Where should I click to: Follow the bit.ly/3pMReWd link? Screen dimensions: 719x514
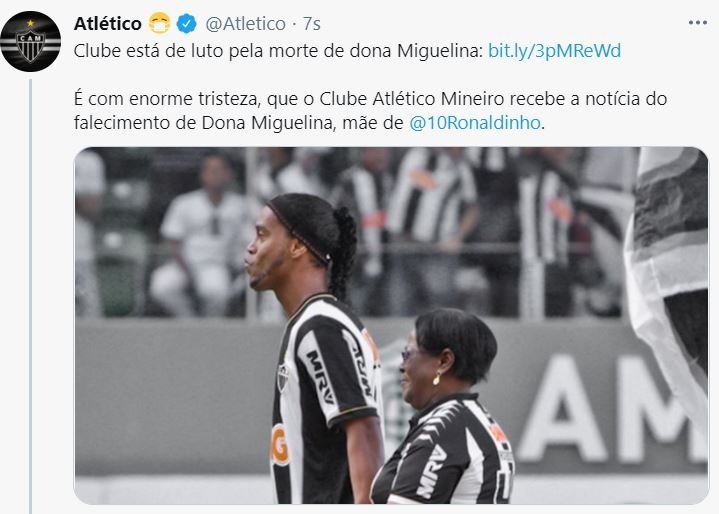click(x=554, y=50)
